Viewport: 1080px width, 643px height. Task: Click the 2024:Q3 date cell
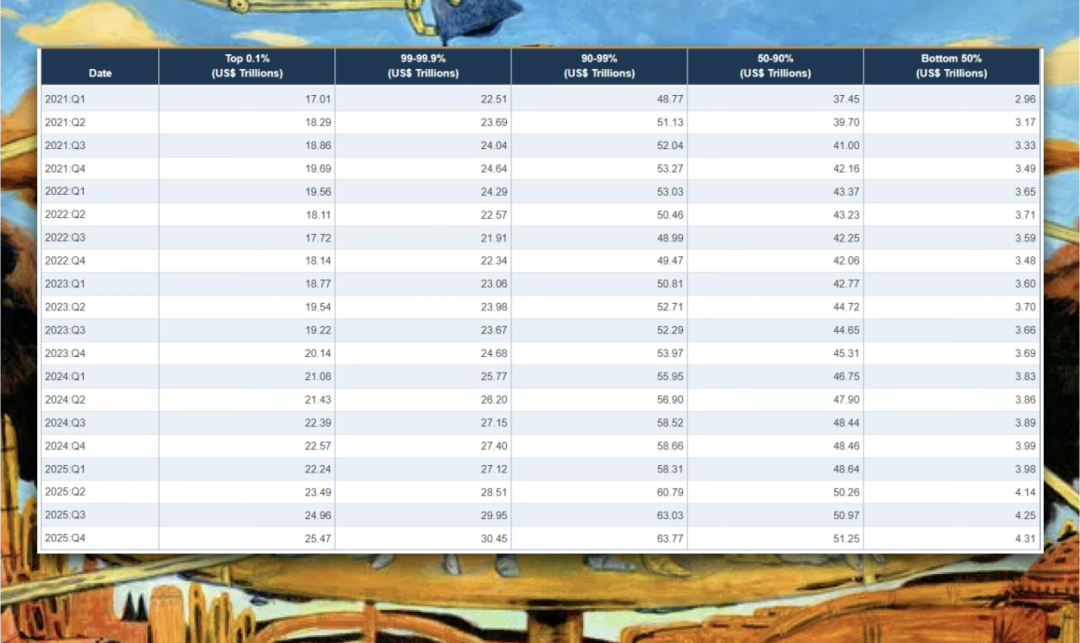pyautogui.click(x=100, y=423)
